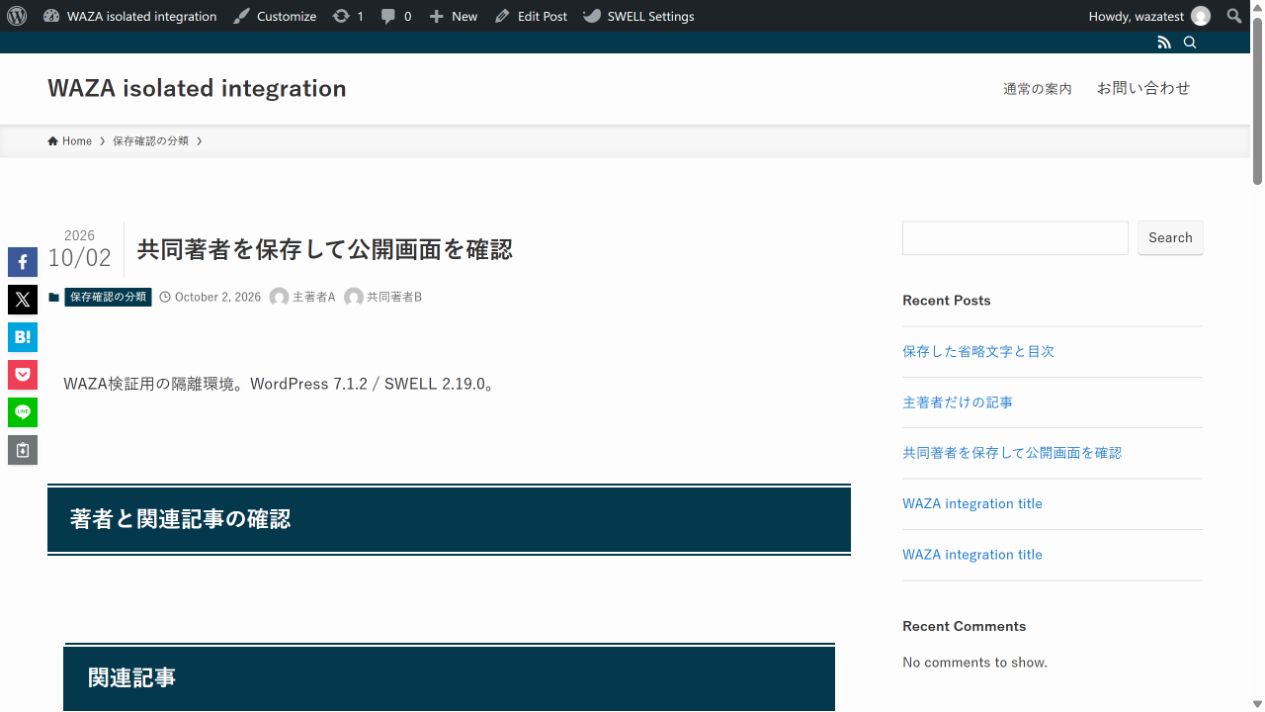
Task: Share the post on X
Action: (23, 299)
